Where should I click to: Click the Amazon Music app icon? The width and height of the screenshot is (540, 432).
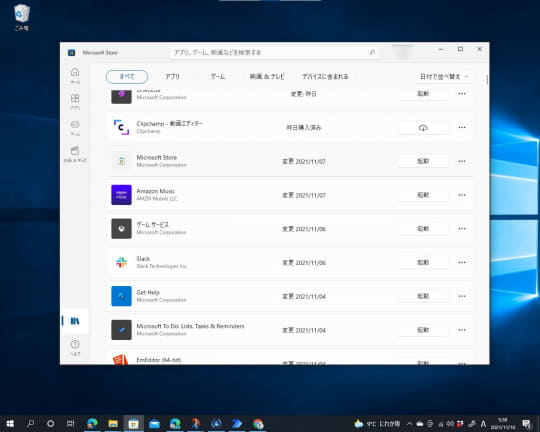coord(121,195)
